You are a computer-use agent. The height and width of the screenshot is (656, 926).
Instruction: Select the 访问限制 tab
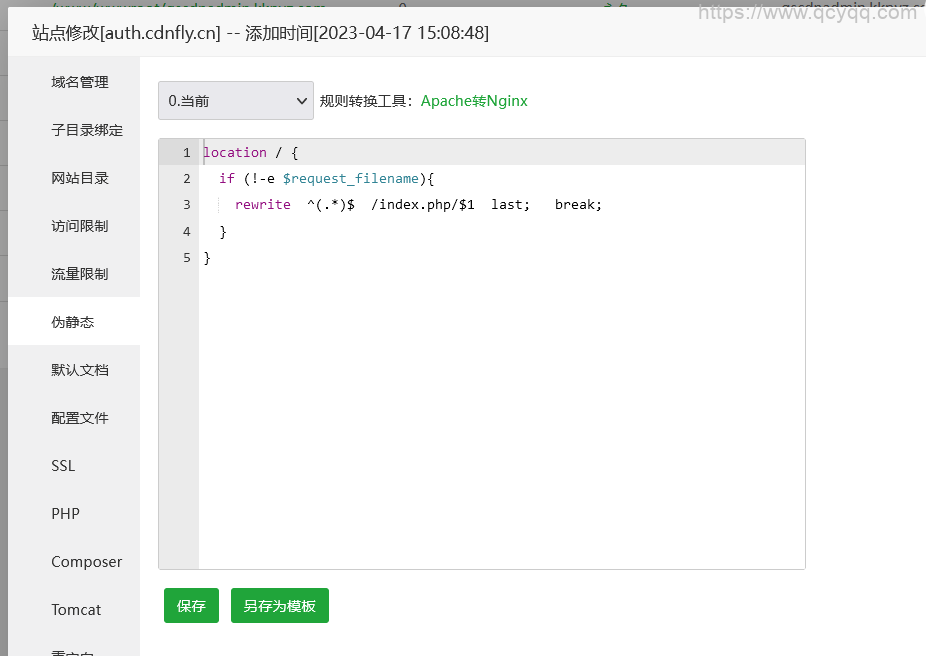tap(80, 226)
